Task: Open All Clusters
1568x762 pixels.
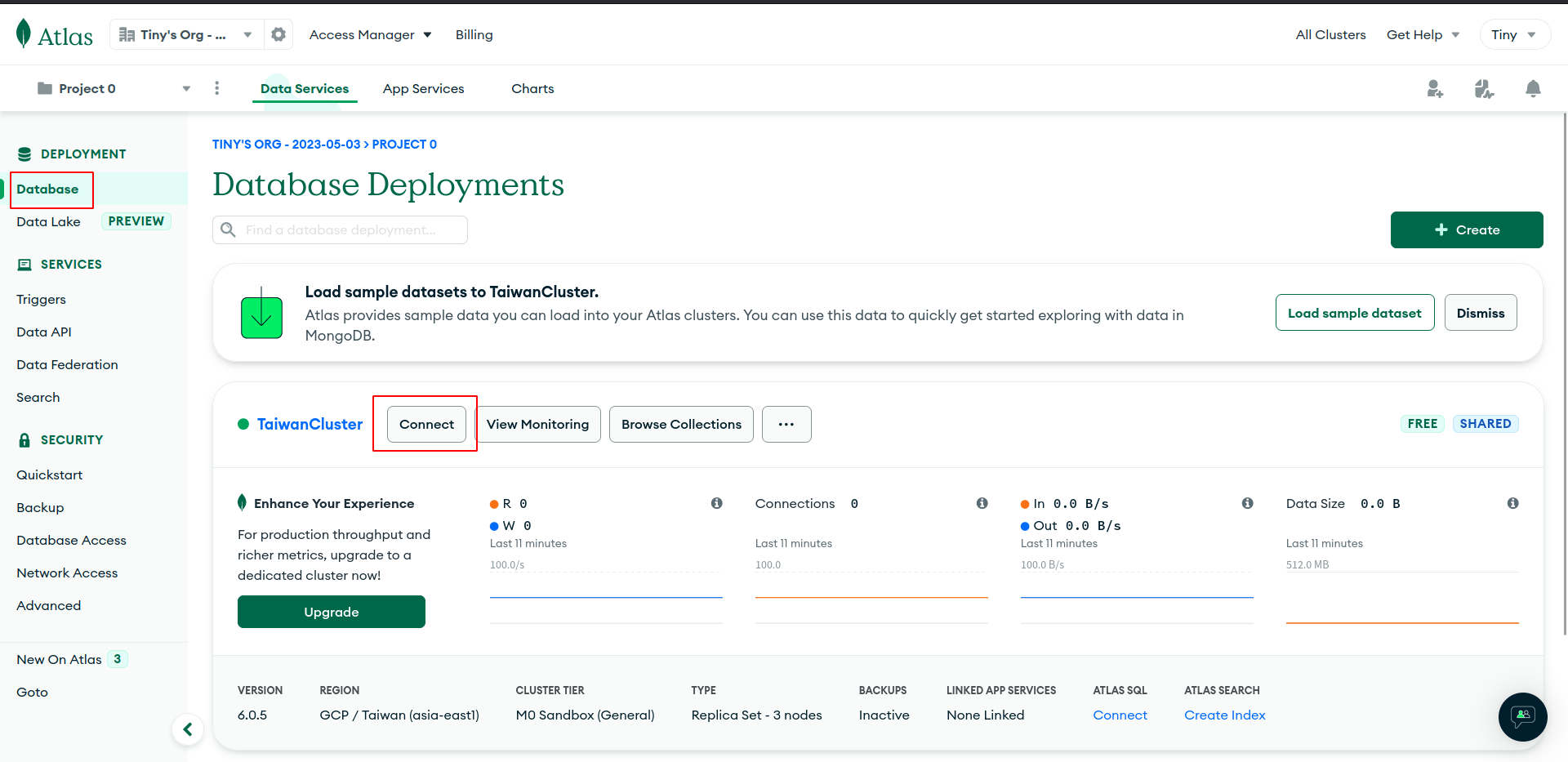Action: [x=1330, y=34]
